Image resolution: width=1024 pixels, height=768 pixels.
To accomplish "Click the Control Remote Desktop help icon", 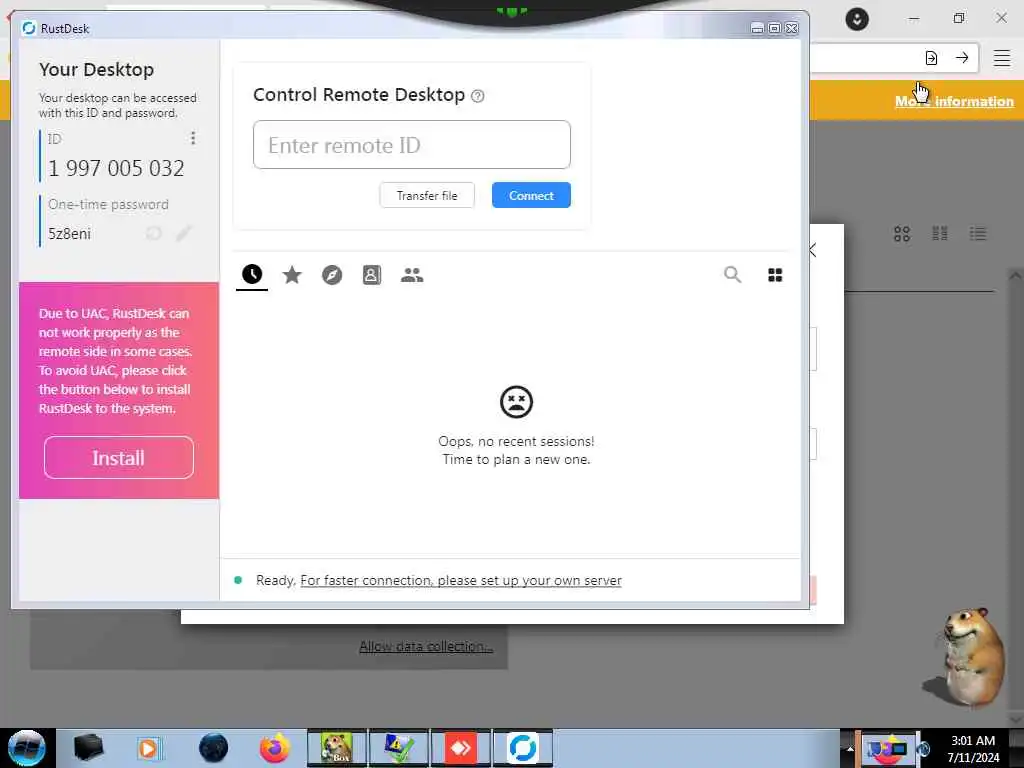I will [478, 96].
